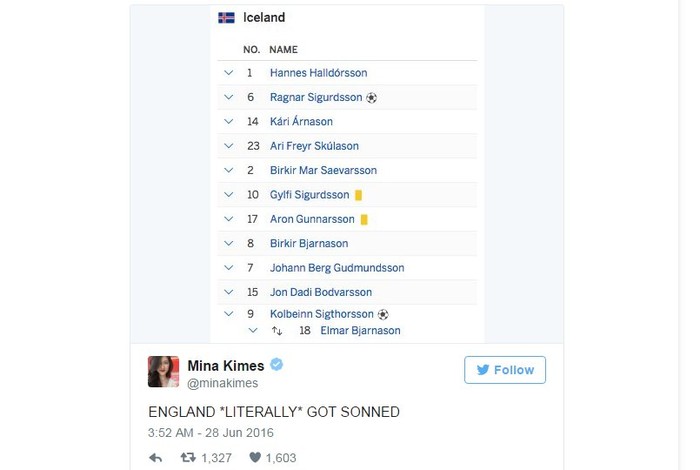Expand Birkir Bjarnason row chevron
Image resolution: width=700 pixels, height=470 pixels.
click(228, 243)
